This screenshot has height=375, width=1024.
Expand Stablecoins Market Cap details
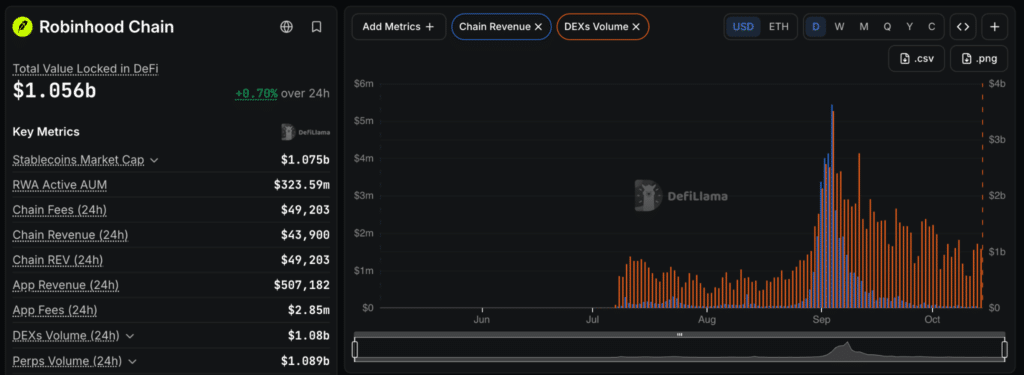pos(154,159)
